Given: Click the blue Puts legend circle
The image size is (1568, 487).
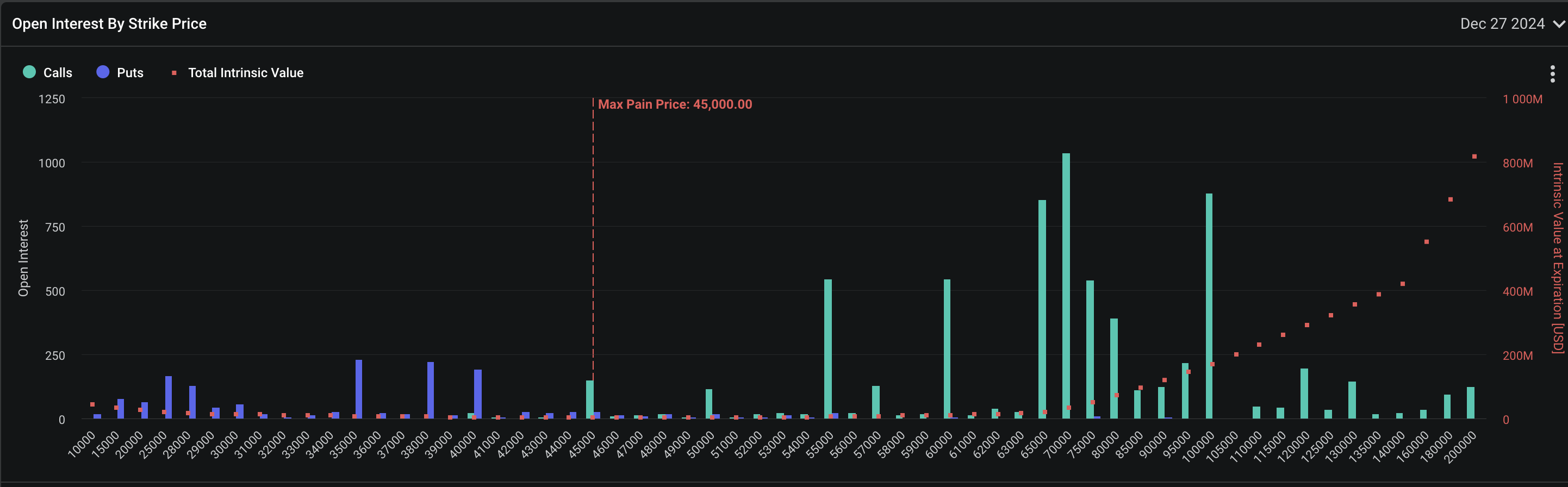Looking at the screenshot, I should (x=103, y=72).
